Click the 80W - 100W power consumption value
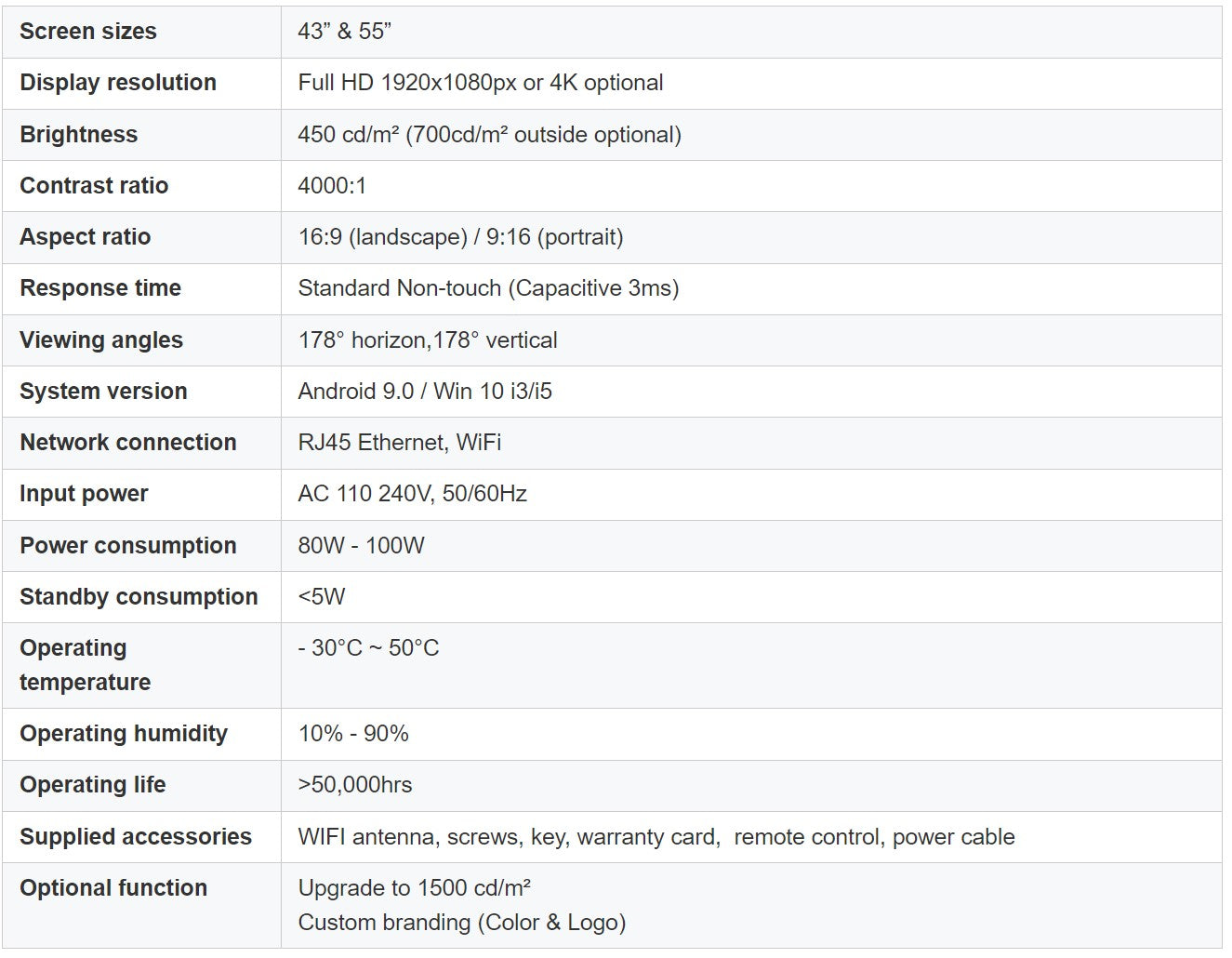This screenshot has width=1232, height=958. point(361,546)
